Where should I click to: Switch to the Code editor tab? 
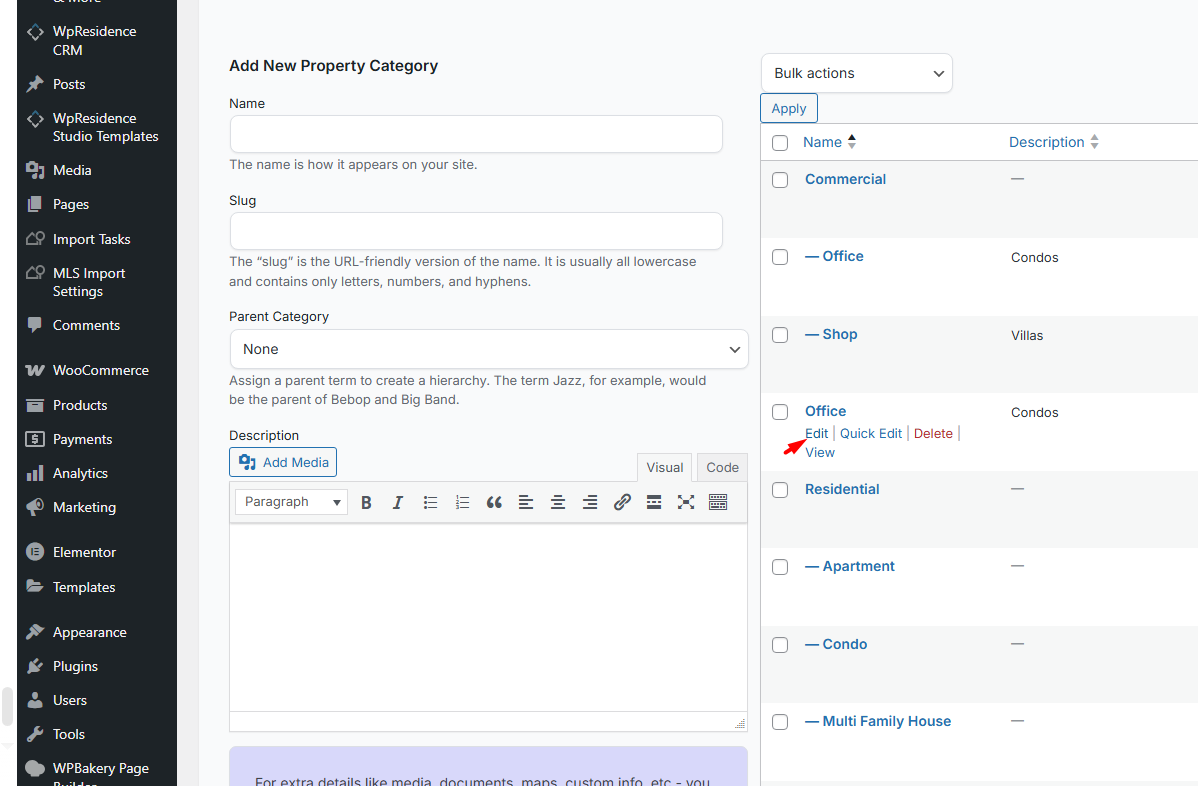click(x=722, y=467)
